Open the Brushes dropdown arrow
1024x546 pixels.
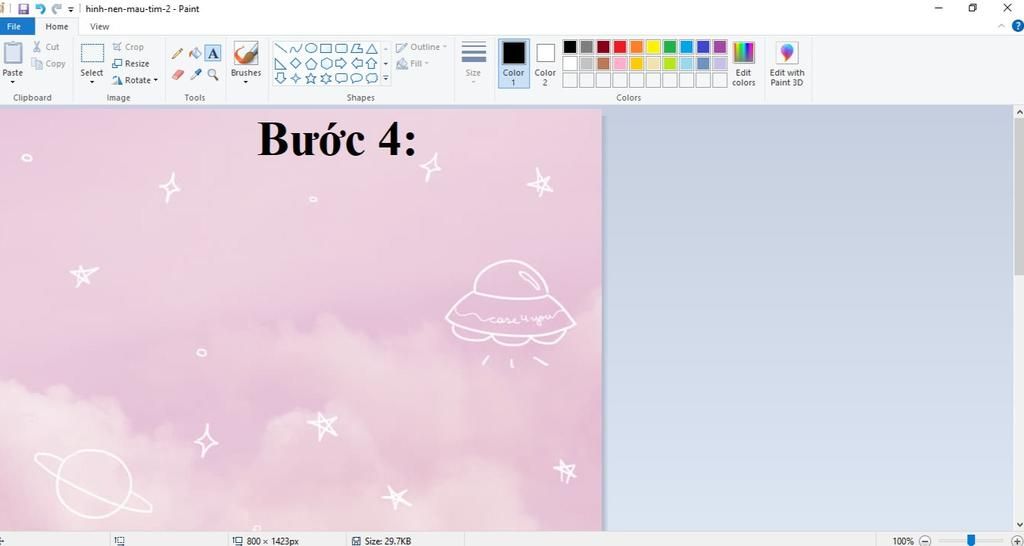(246, 82)
